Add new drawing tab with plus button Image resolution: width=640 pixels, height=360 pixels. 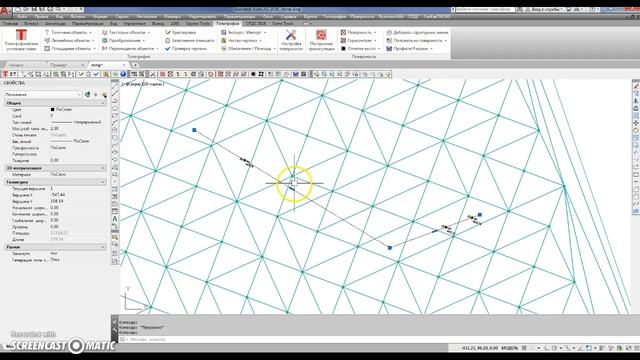135,65
